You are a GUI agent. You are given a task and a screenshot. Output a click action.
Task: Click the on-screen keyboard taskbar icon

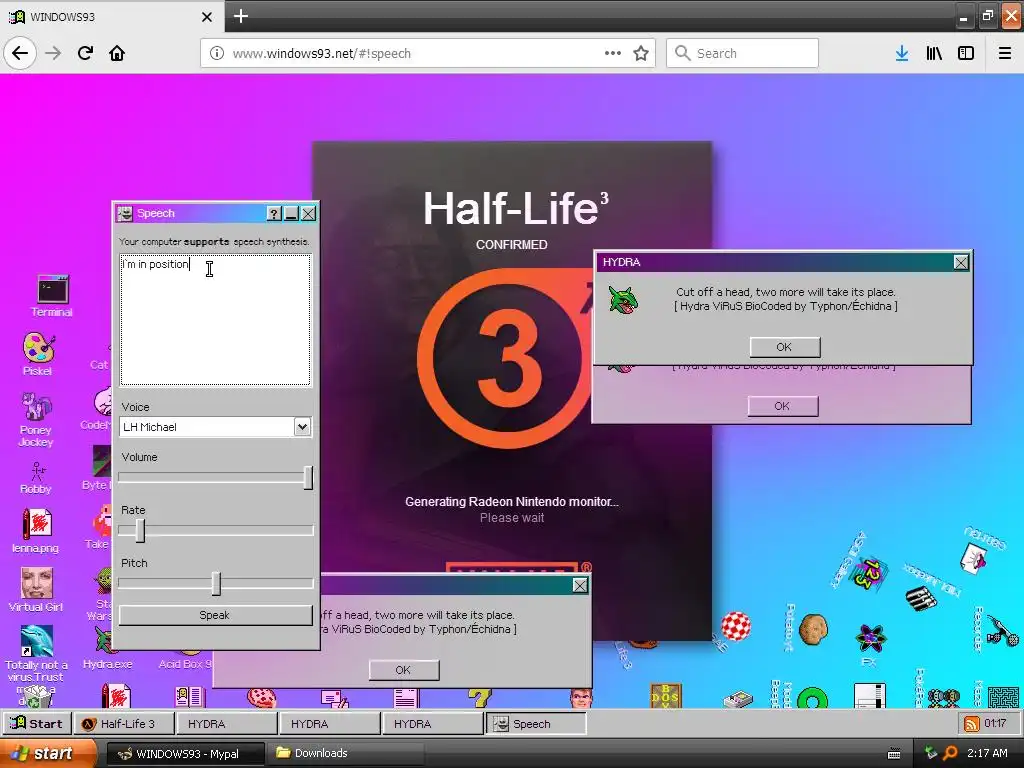pos(894,754)
